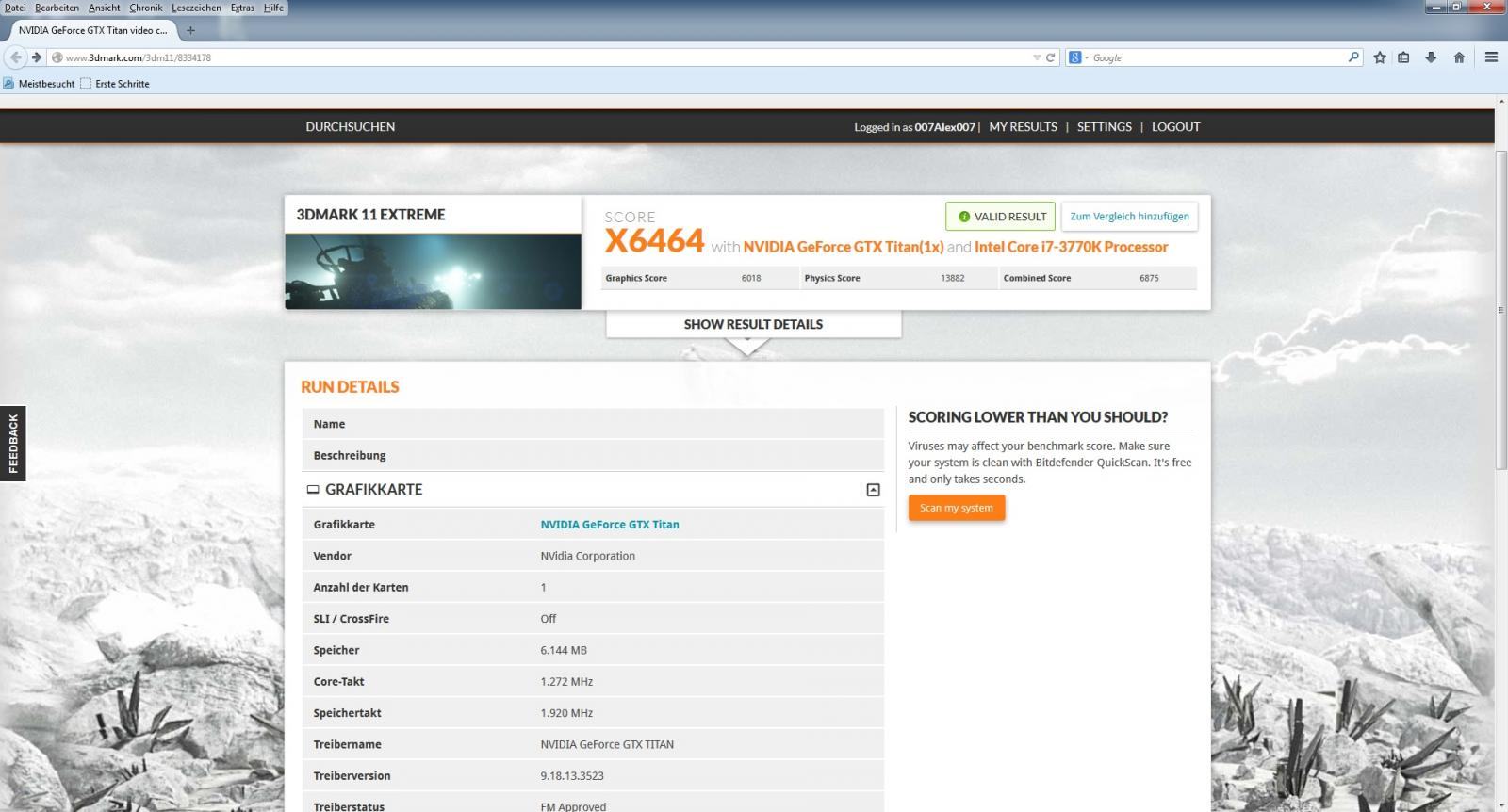The image size is (1508, 812).
Task: Go to the home page icon
Action: click(1459, 57)
